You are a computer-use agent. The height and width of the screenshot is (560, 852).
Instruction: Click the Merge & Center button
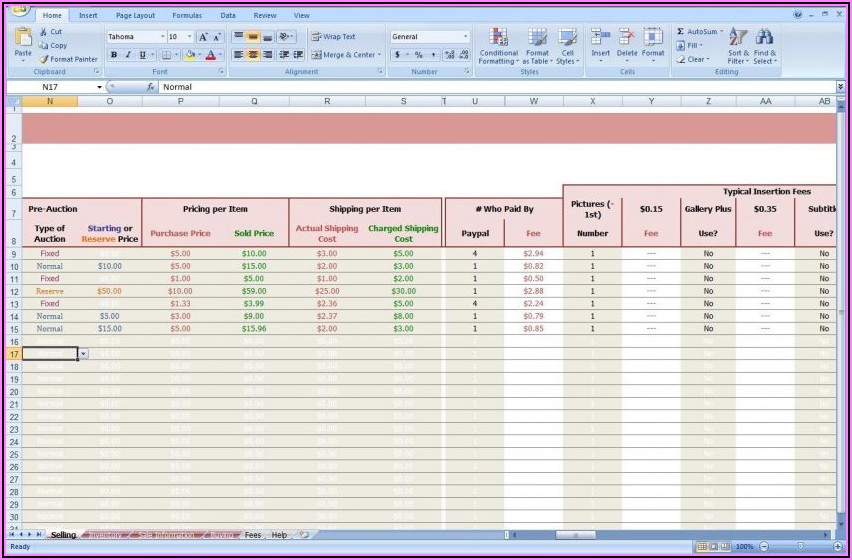click(x=345, y=55)
